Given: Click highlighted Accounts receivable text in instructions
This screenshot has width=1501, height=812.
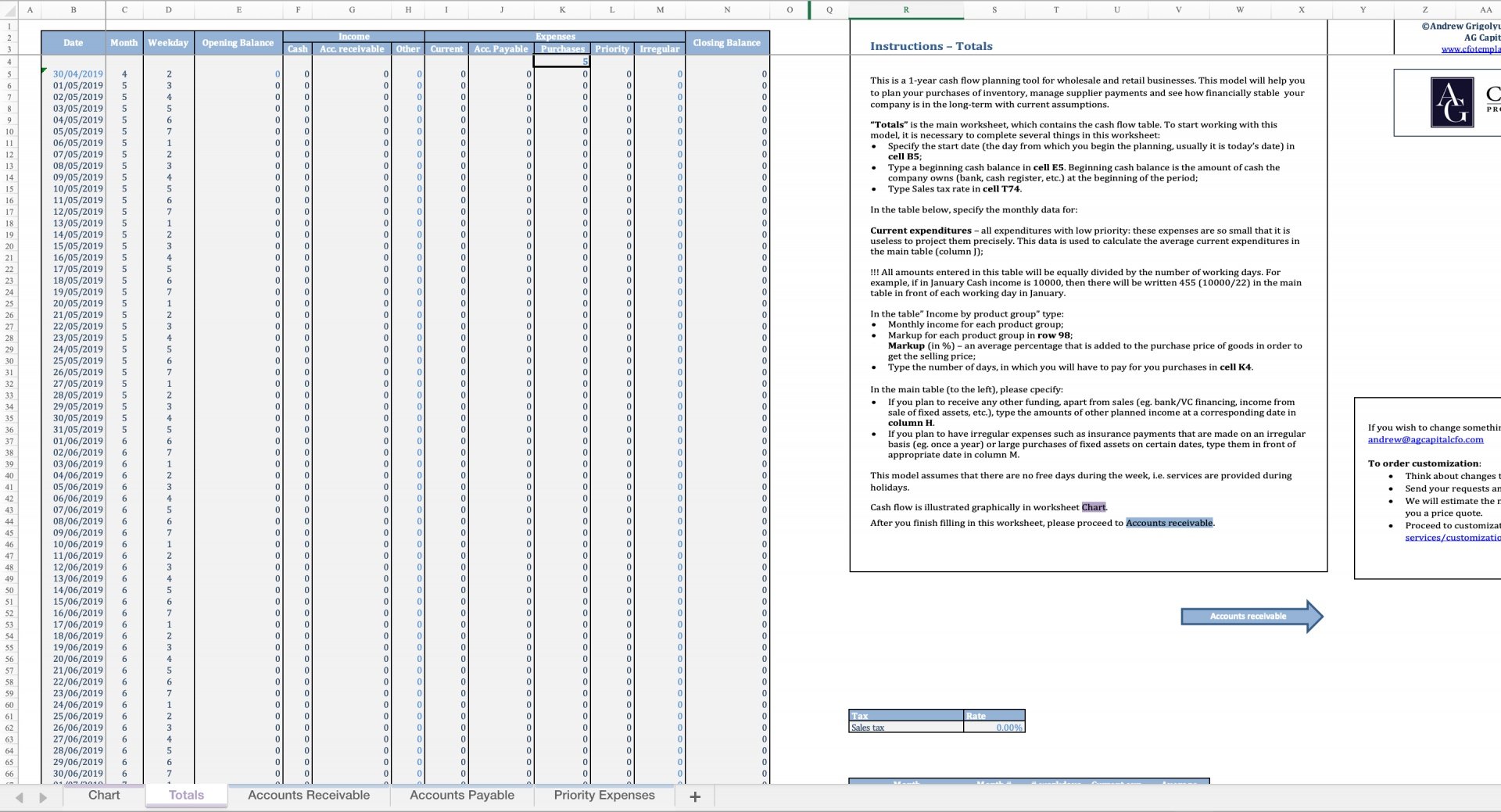Looking at the screenshot, I should pos(1170,523).
